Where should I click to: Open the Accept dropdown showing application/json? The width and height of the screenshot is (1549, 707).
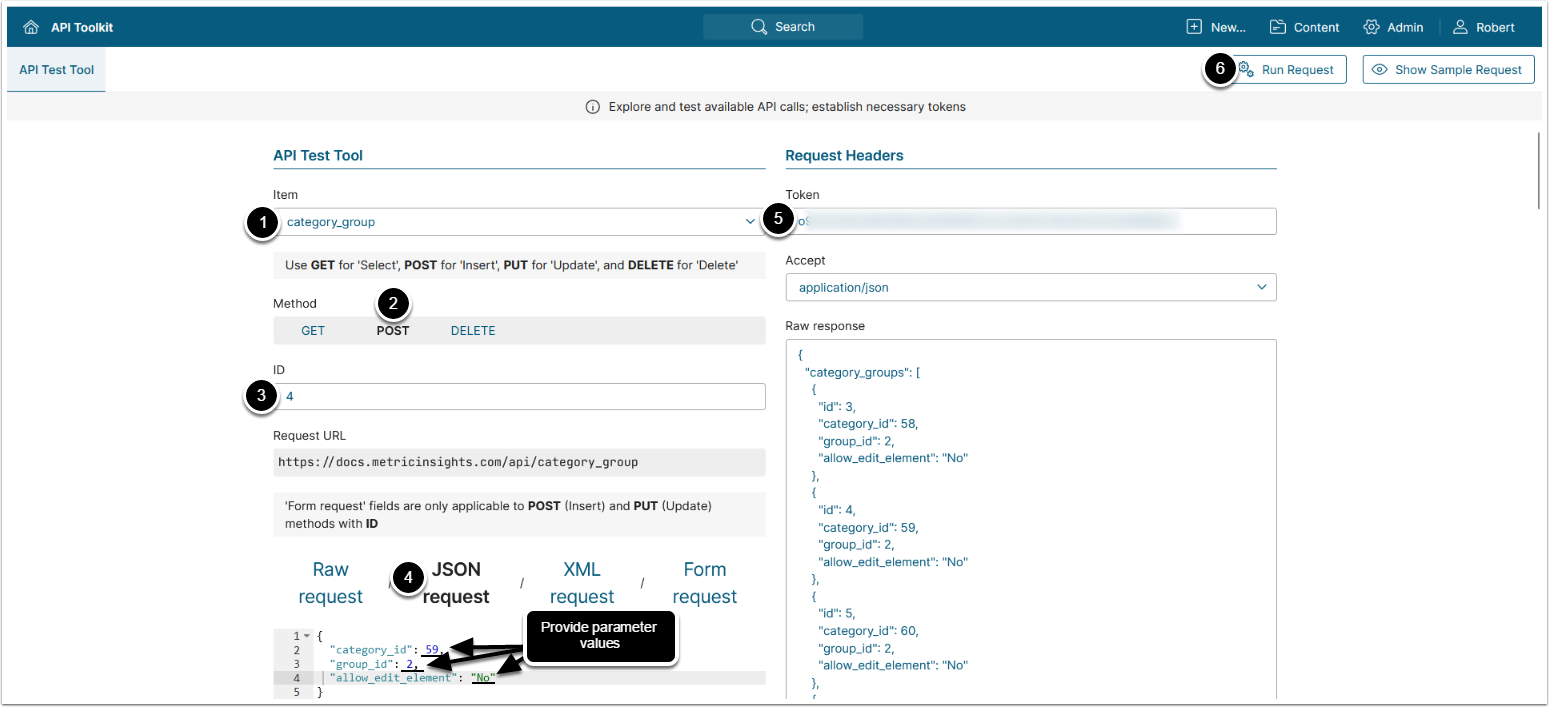[x=1031, y=287]
